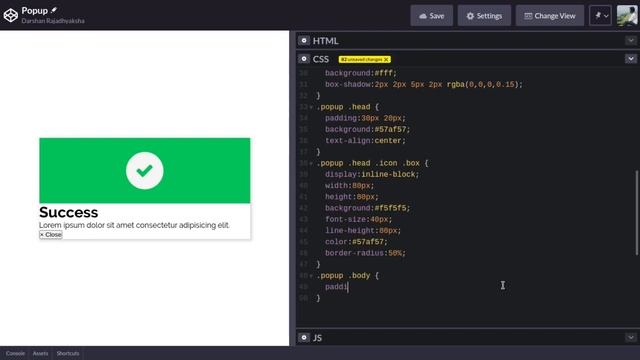
Task: Click the Lorem ipsum paragraph in preview
Action: (x=134, y=225)
